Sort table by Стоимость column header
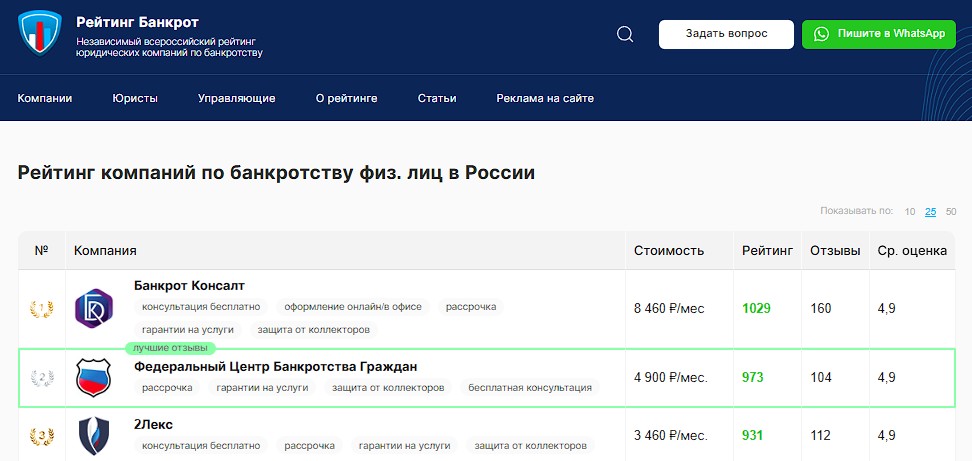Image resolution: width=972 pixels, height=461 pixels. (x=669, y=251)
